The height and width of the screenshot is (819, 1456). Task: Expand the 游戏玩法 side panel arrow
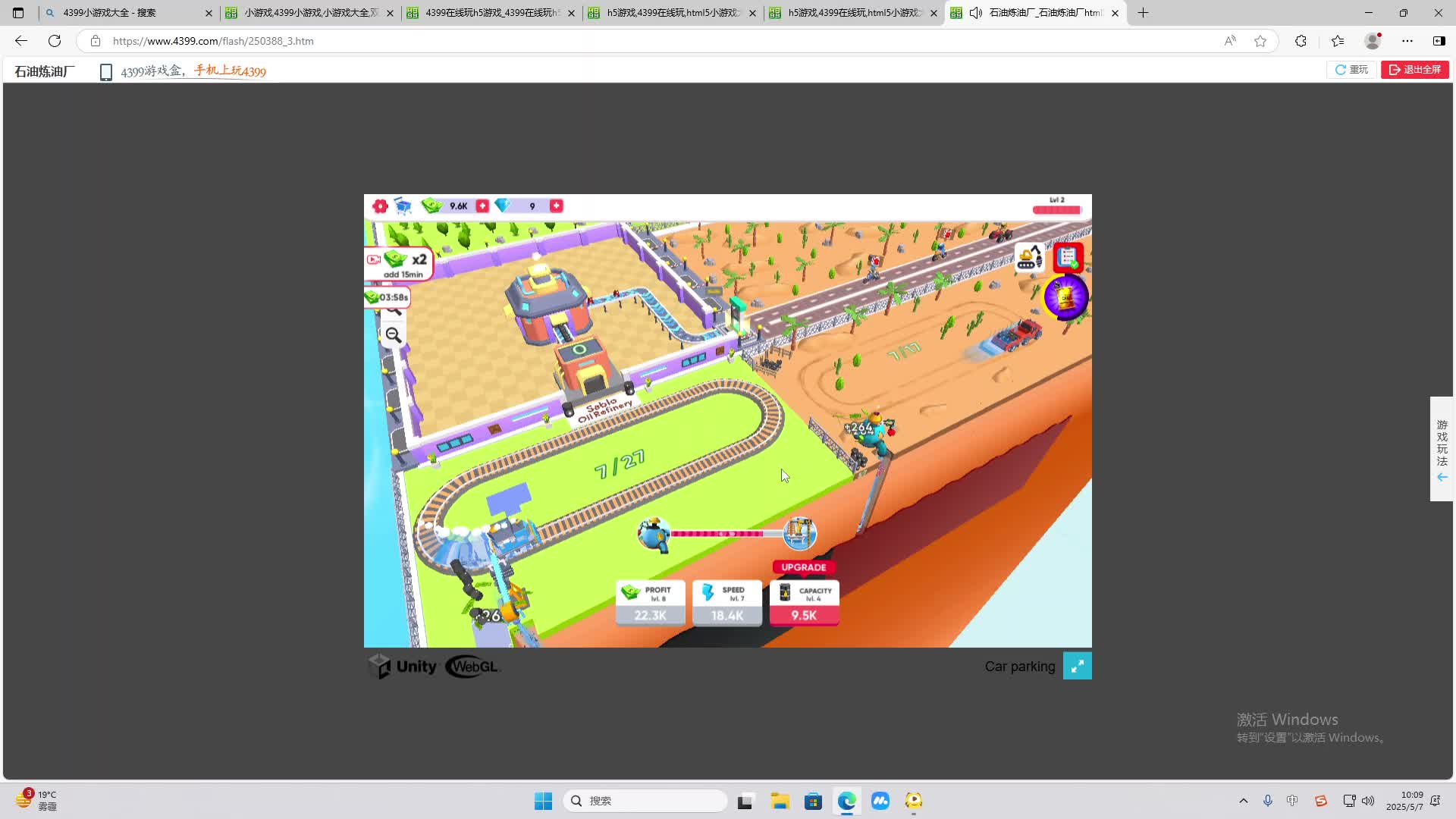pos(1442,477)
